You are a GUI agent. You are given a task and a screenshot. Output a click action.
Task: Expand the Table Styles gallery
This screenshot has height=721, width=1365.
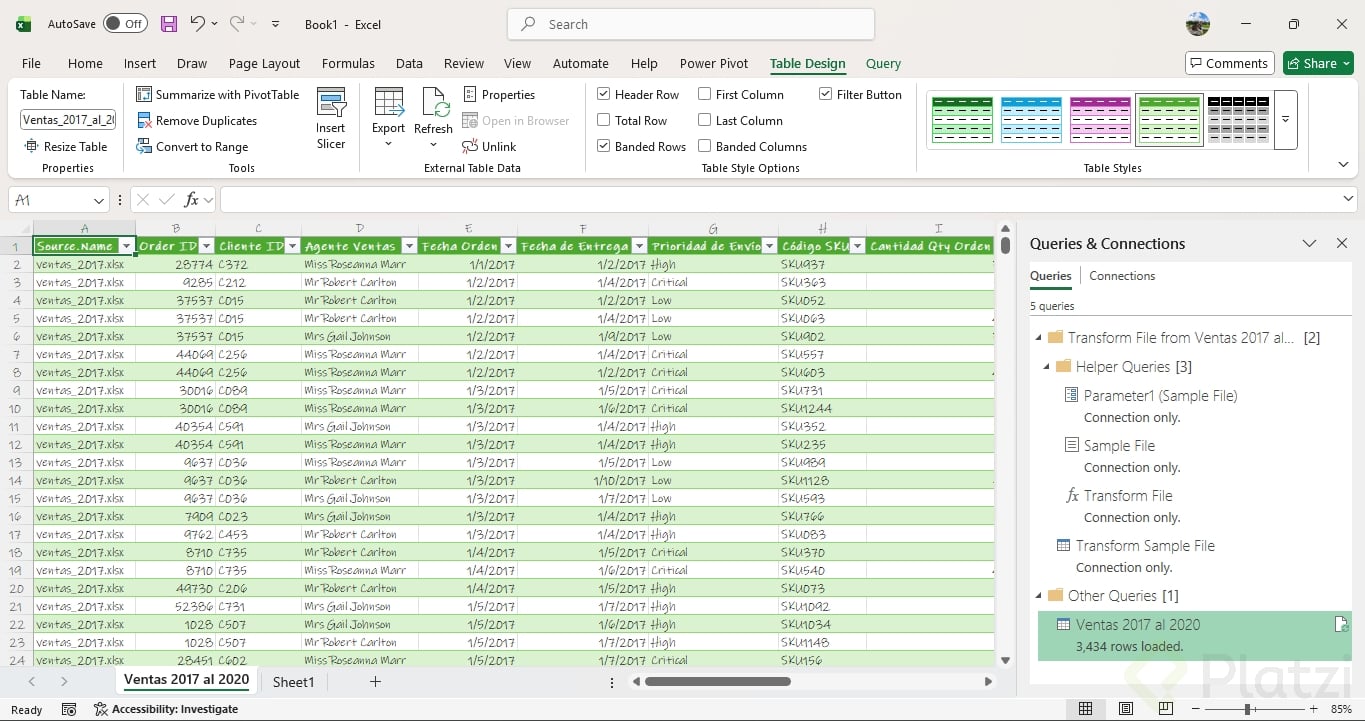coord(1286,119)
